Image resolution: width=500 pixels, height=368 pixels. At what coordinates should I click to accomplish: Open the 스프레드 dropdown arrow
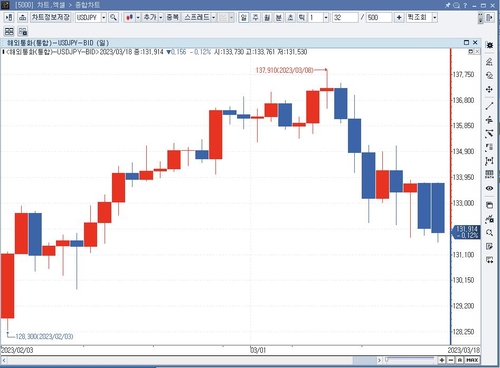coord(214,17)
